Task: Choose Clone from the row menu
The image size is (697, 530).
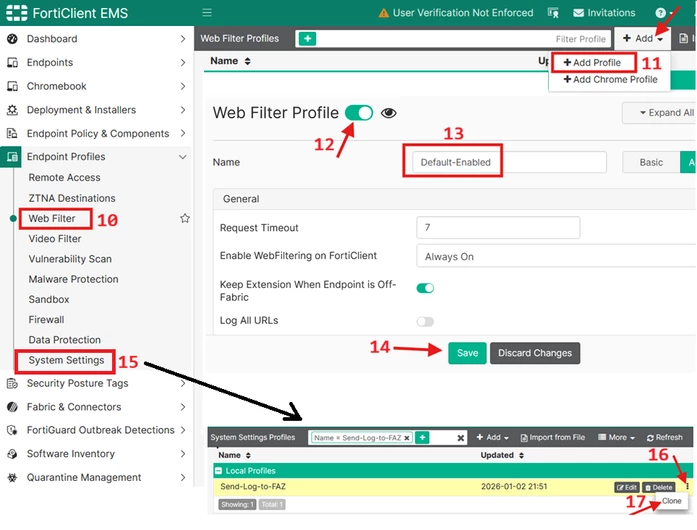Action: [x=671, y=501]
